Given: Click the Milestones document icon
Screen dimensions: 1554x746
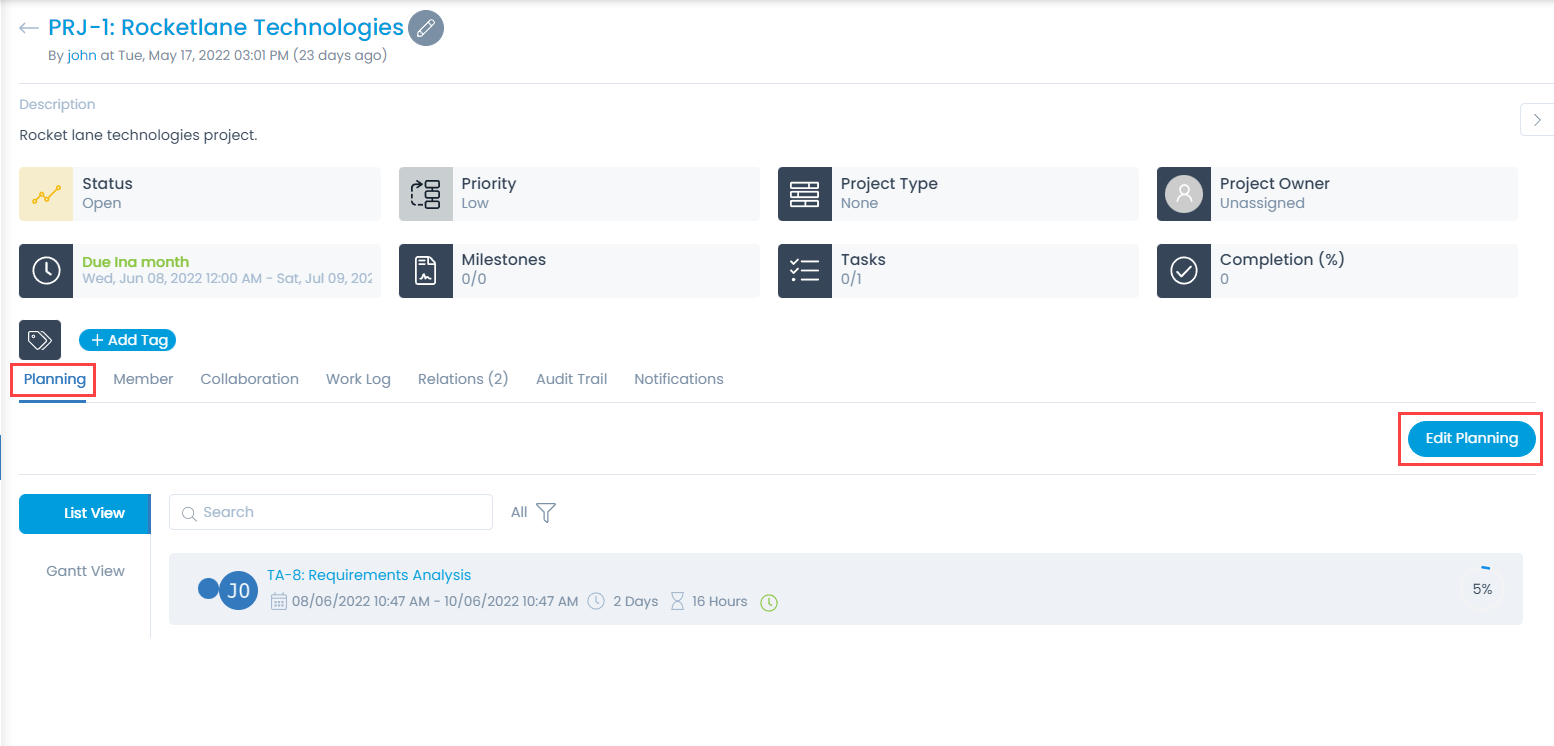Looking at the screenshot, I should 426,270.
